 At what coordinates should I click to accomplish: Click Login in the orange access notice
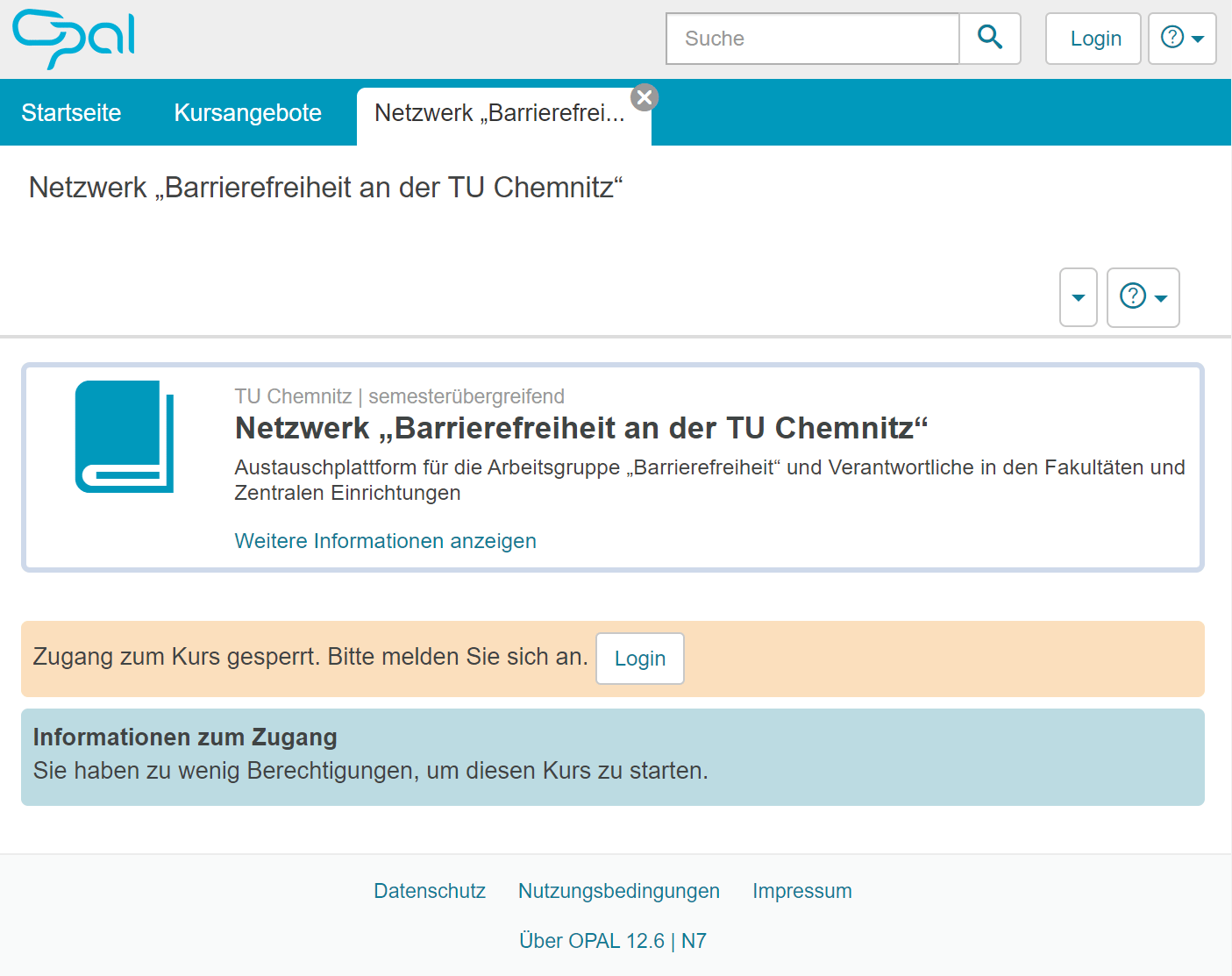coord(640,659)
